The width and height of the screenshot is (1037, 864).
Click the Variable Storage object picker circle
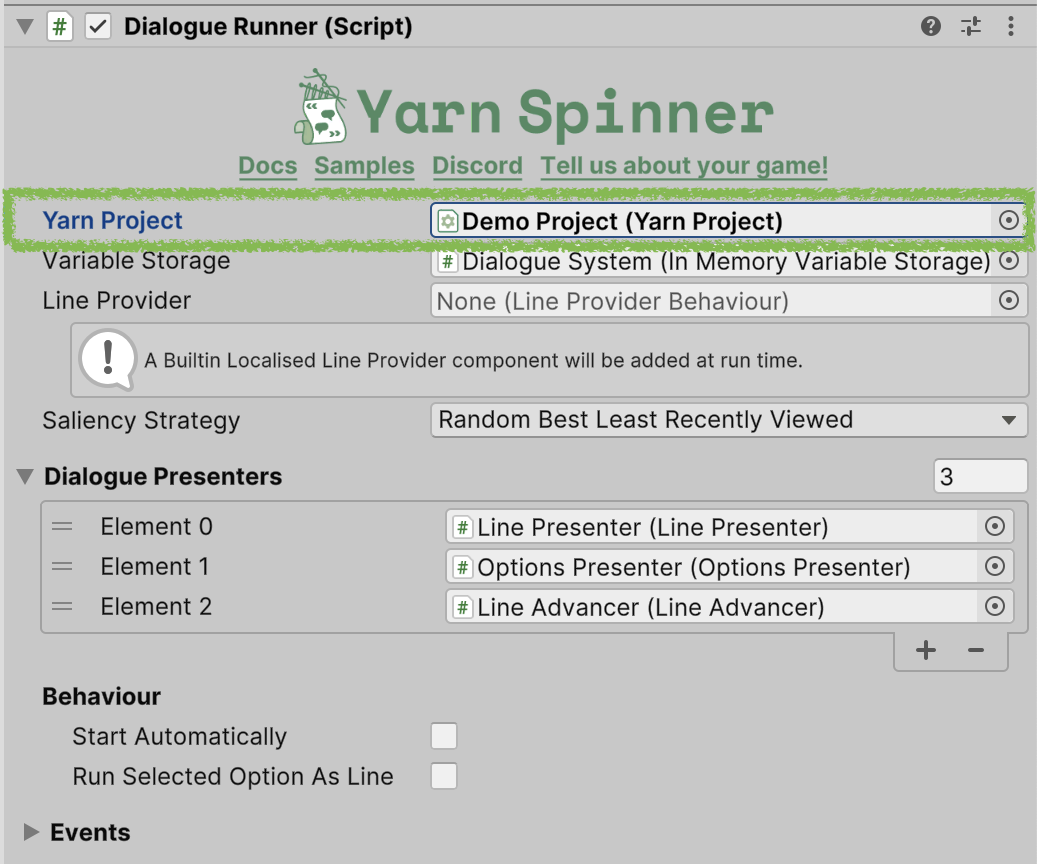coord(1009,261)
